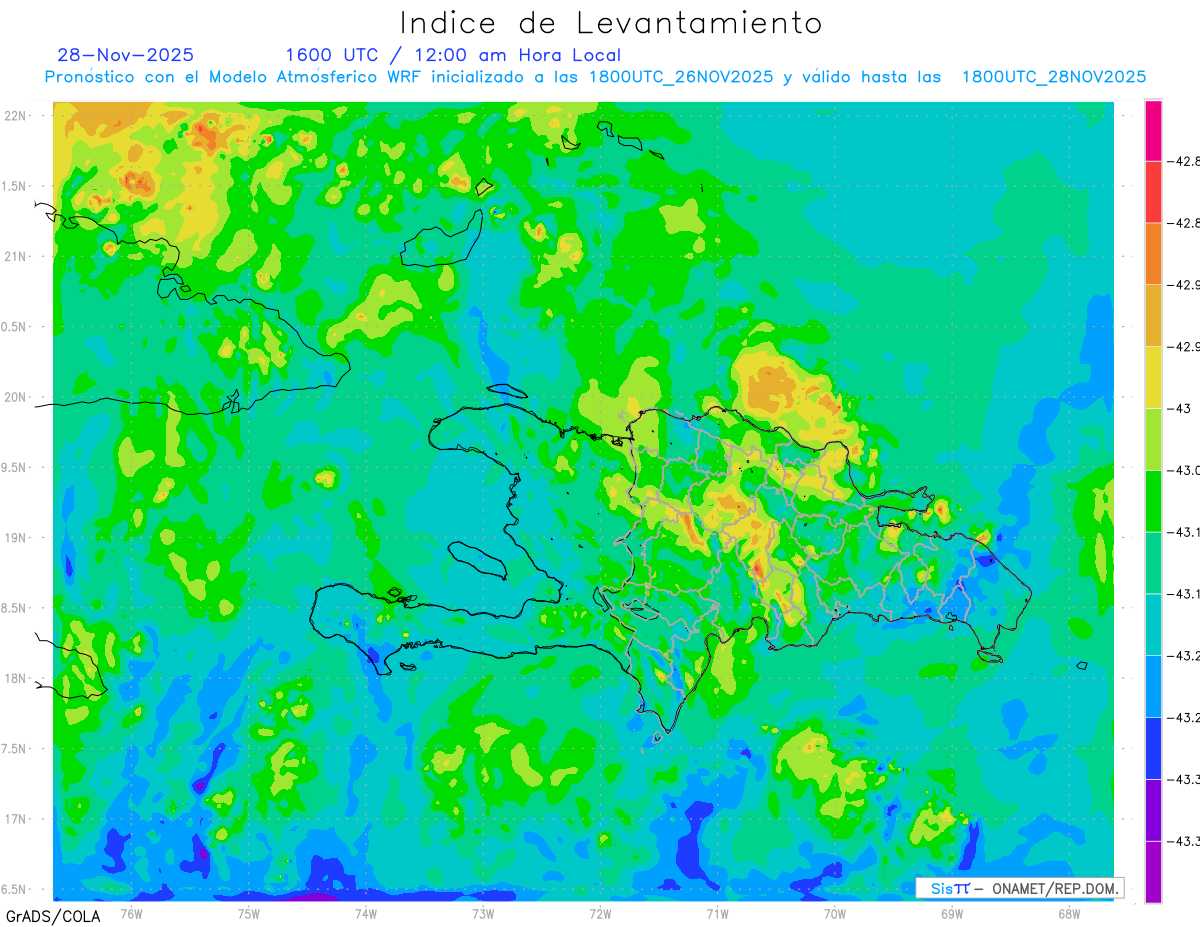
Task: Pick the bright yellow swatch on the color scale
Action: [x=1153, y=377]
